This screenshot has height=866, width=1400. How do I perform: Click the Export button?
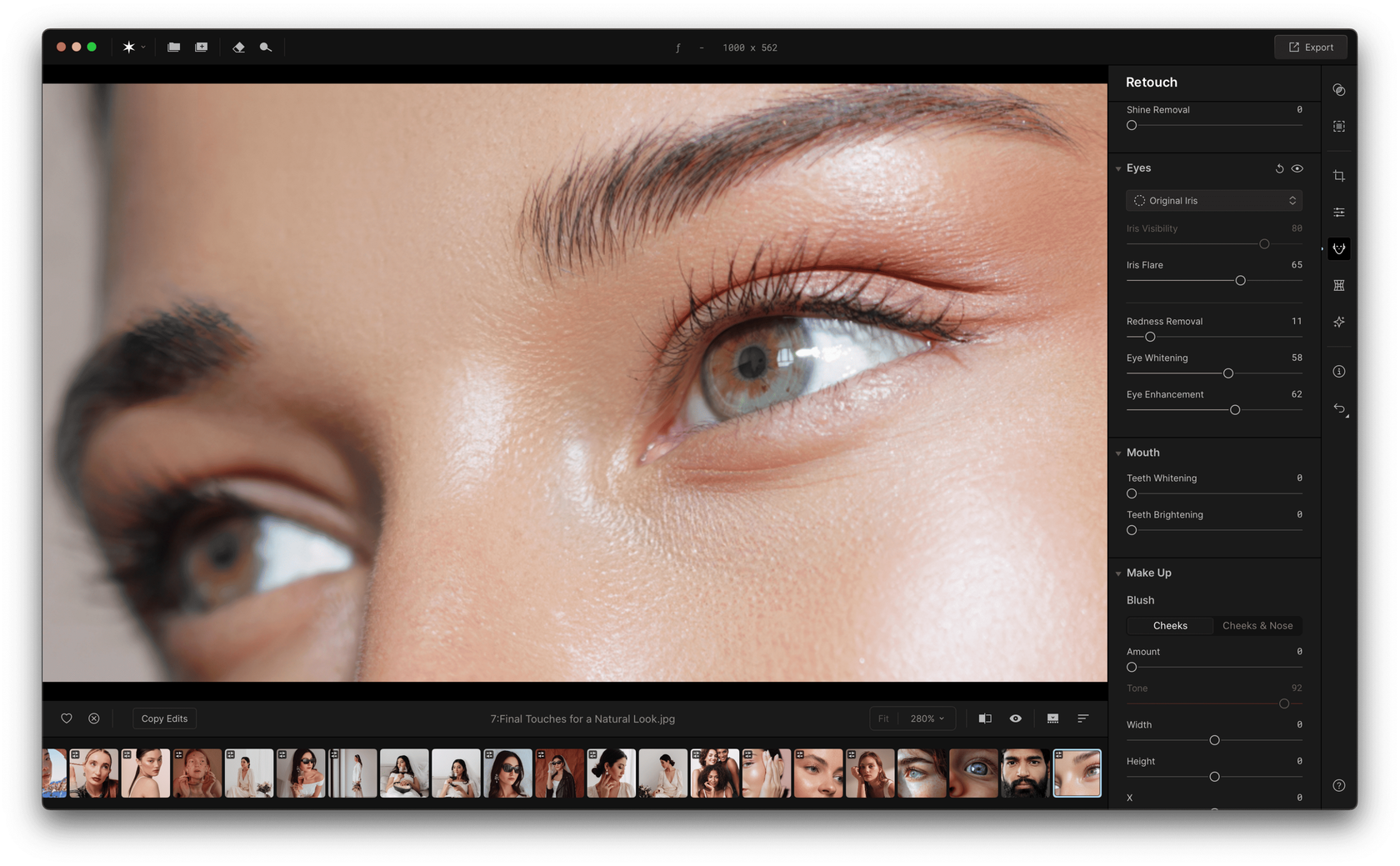[1310, 48]
